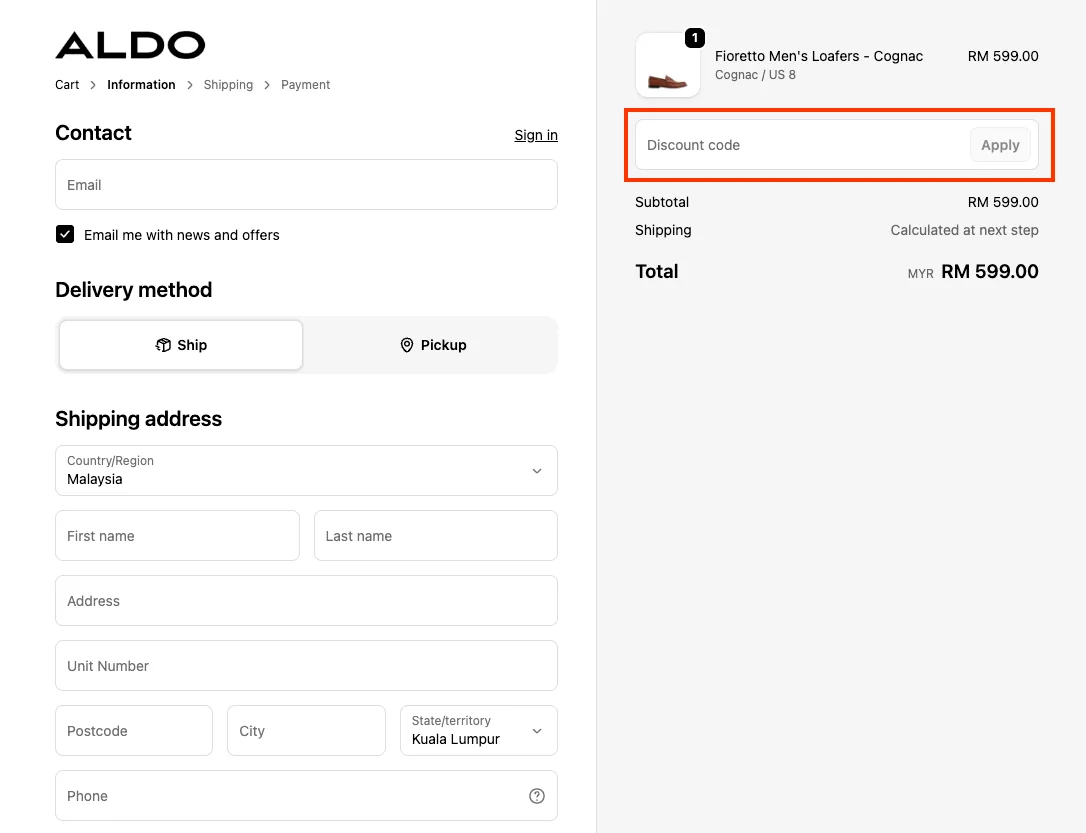Click the Contact heading

(94, 133)
